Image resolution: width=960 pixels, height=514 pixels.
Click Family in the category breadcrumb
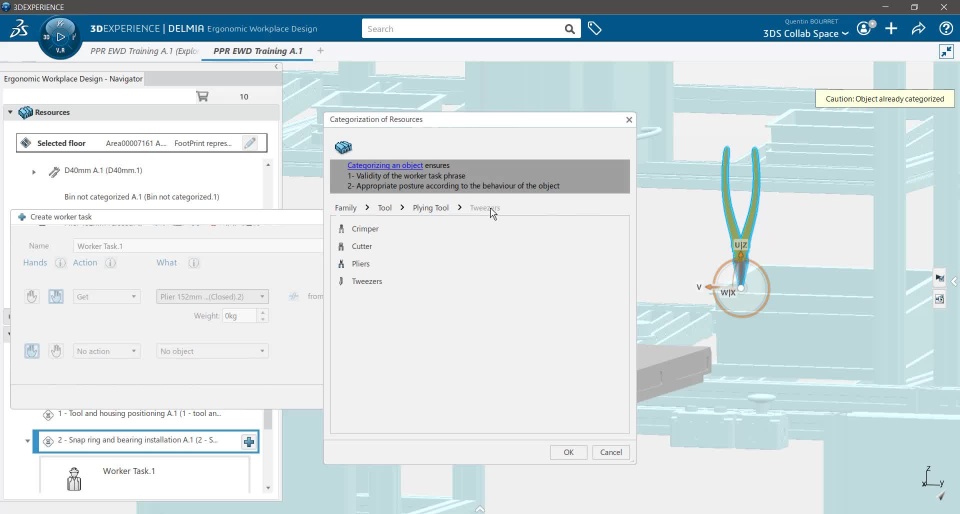pos(345,208)
